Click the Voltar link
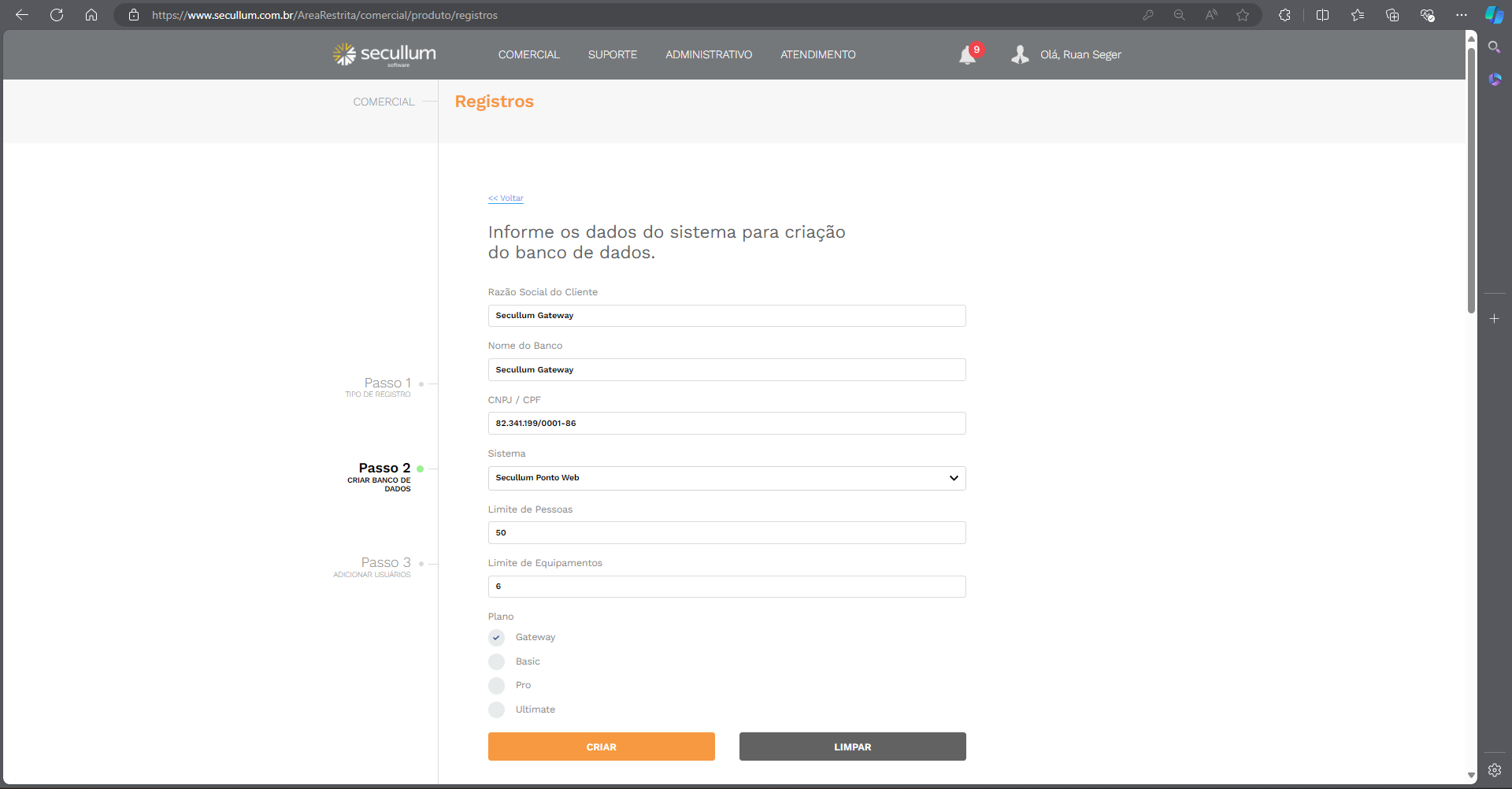 [506, 198]
